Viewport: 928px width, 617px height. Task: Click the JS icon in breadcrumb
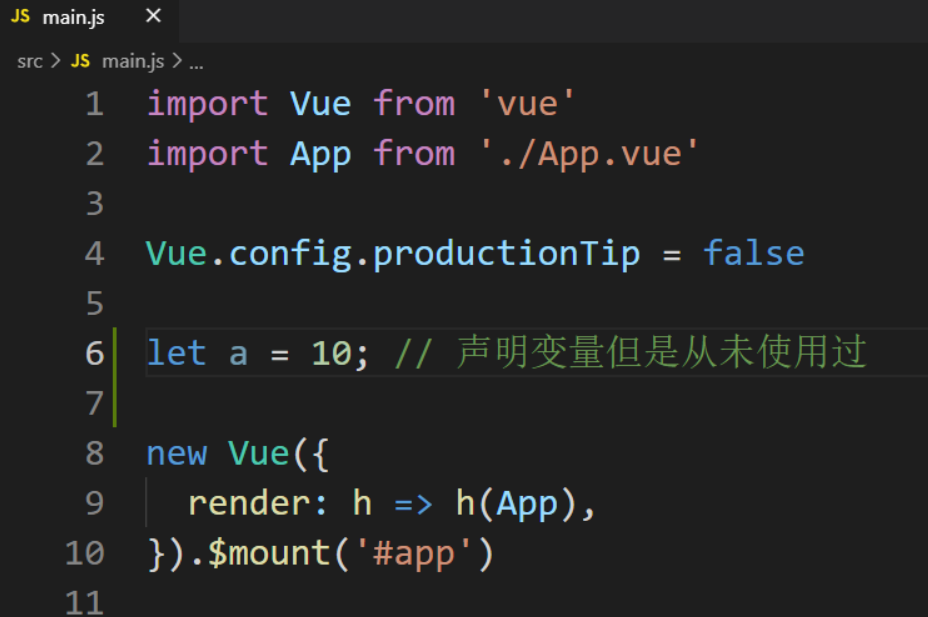click(x=81, y=62)
